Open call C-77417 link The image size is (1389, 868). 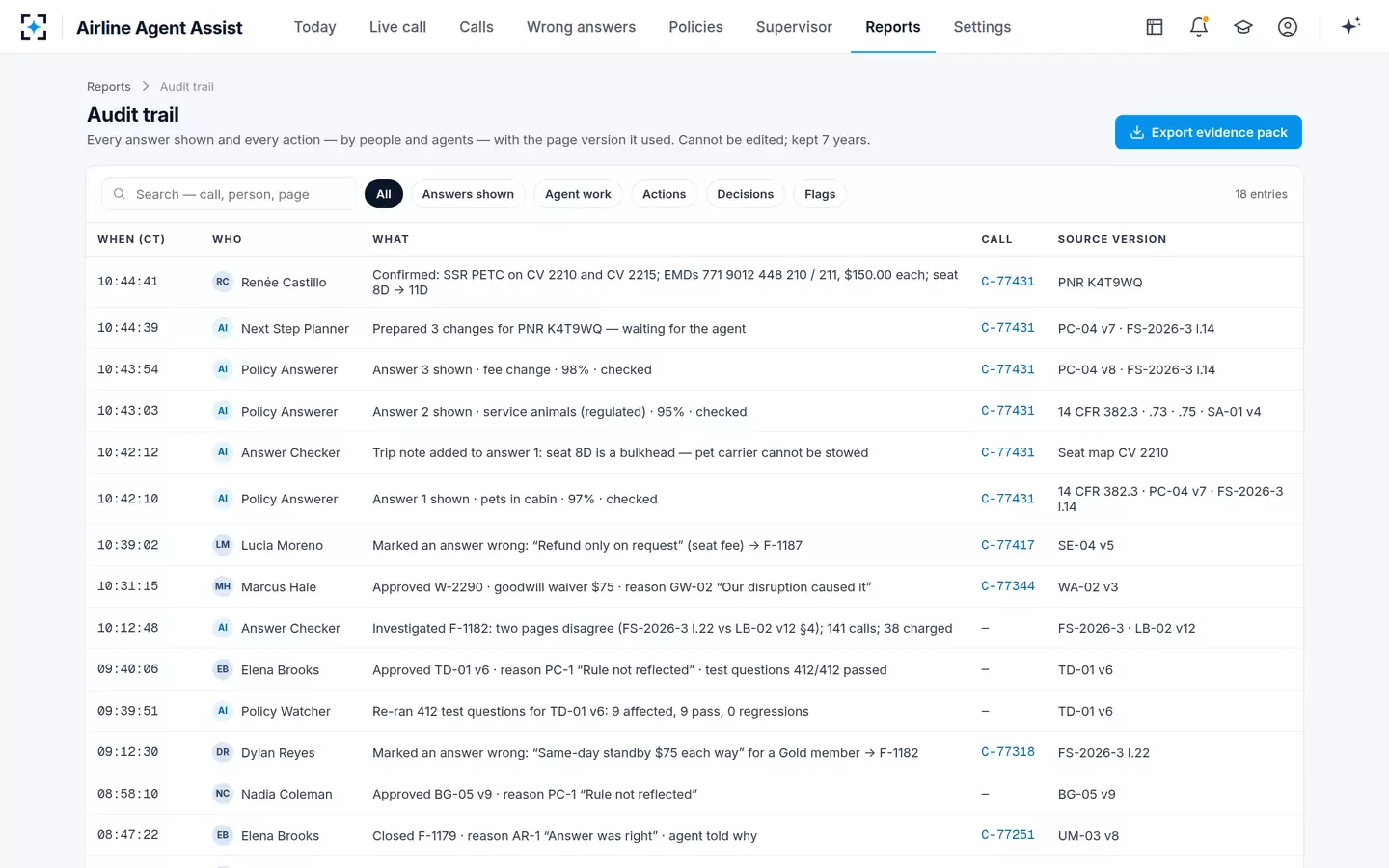point(1008,545)
